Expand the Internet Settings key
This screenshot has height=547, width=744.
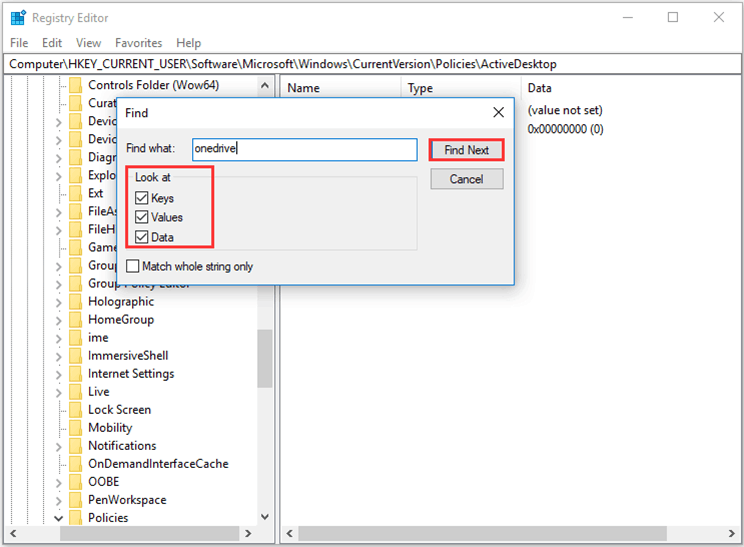click(58, 374)
